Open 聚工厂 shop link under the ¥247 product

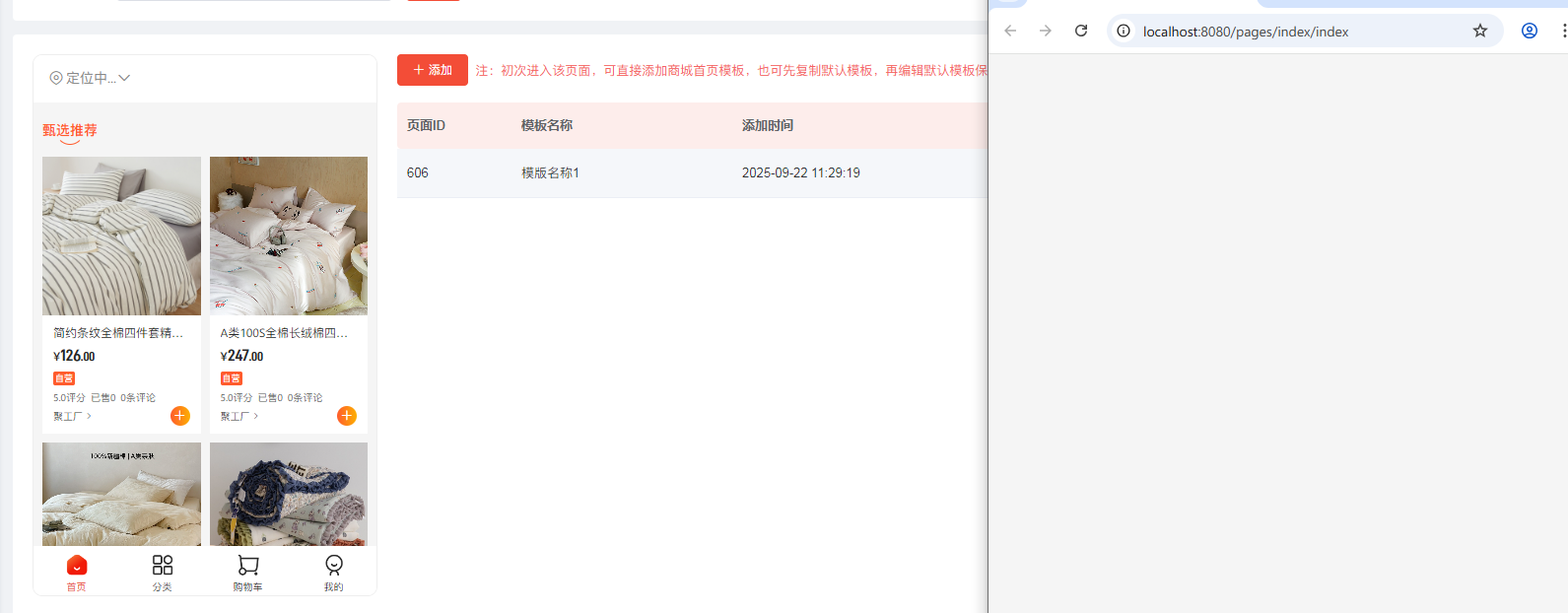point(239,417)
